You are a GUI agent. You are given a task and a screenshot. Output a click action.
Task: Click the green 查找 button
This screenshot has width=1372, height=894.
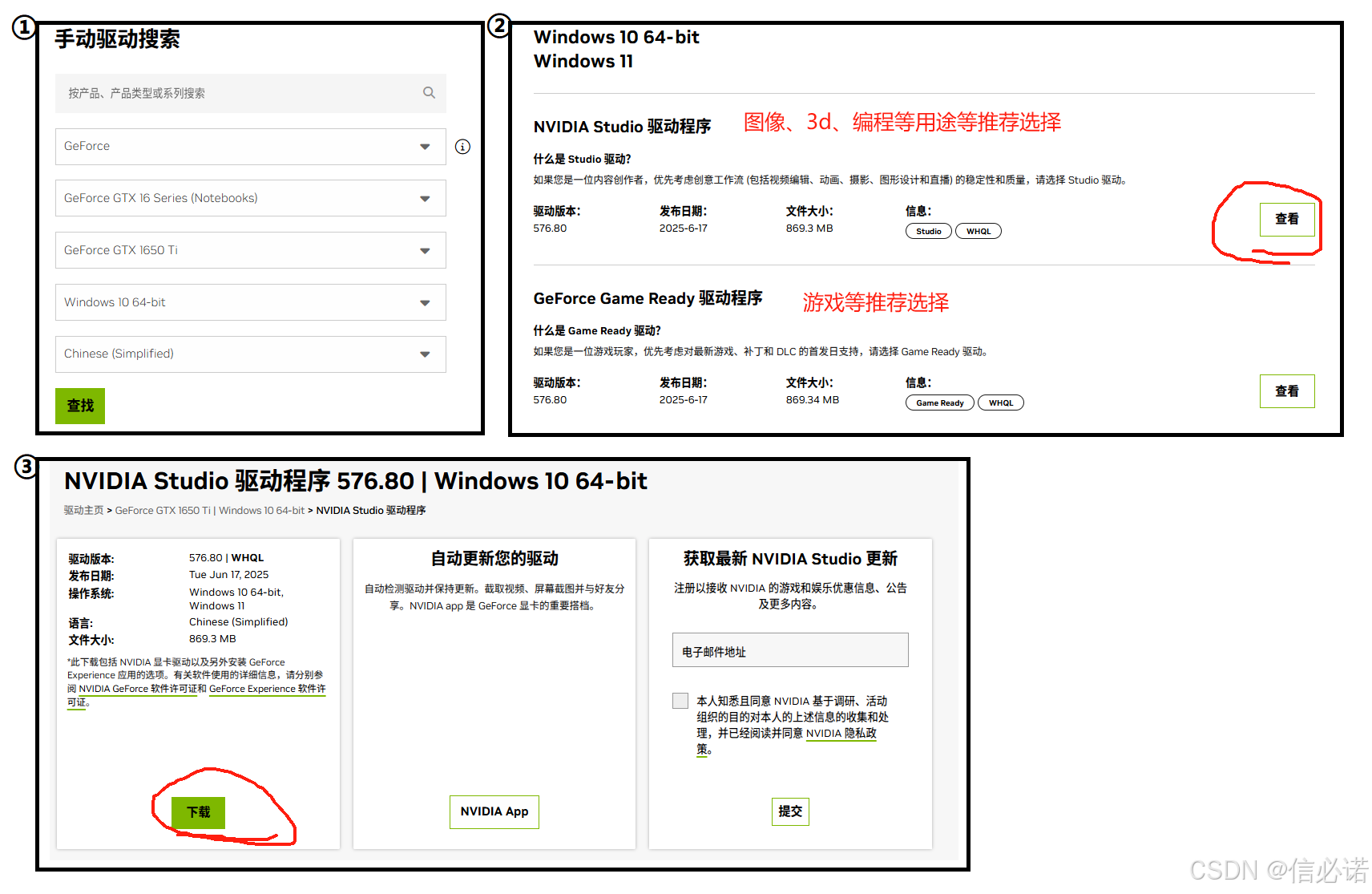tap(80, 406)
